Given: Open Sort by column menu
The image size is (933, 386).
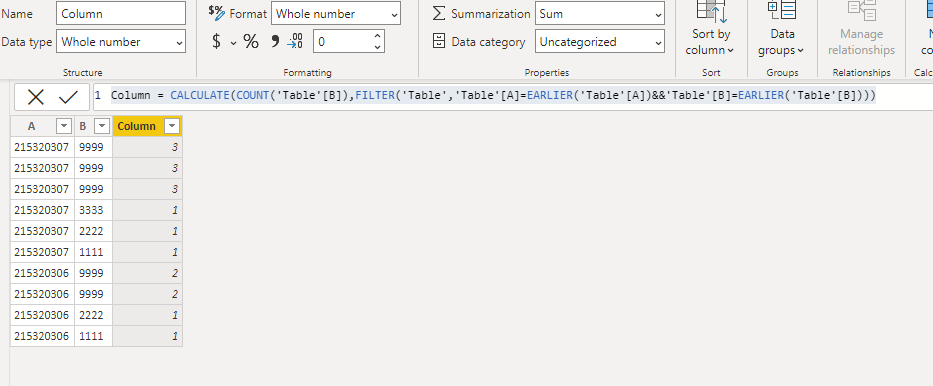Looking at the screenshot, I should tap(711, 42).
